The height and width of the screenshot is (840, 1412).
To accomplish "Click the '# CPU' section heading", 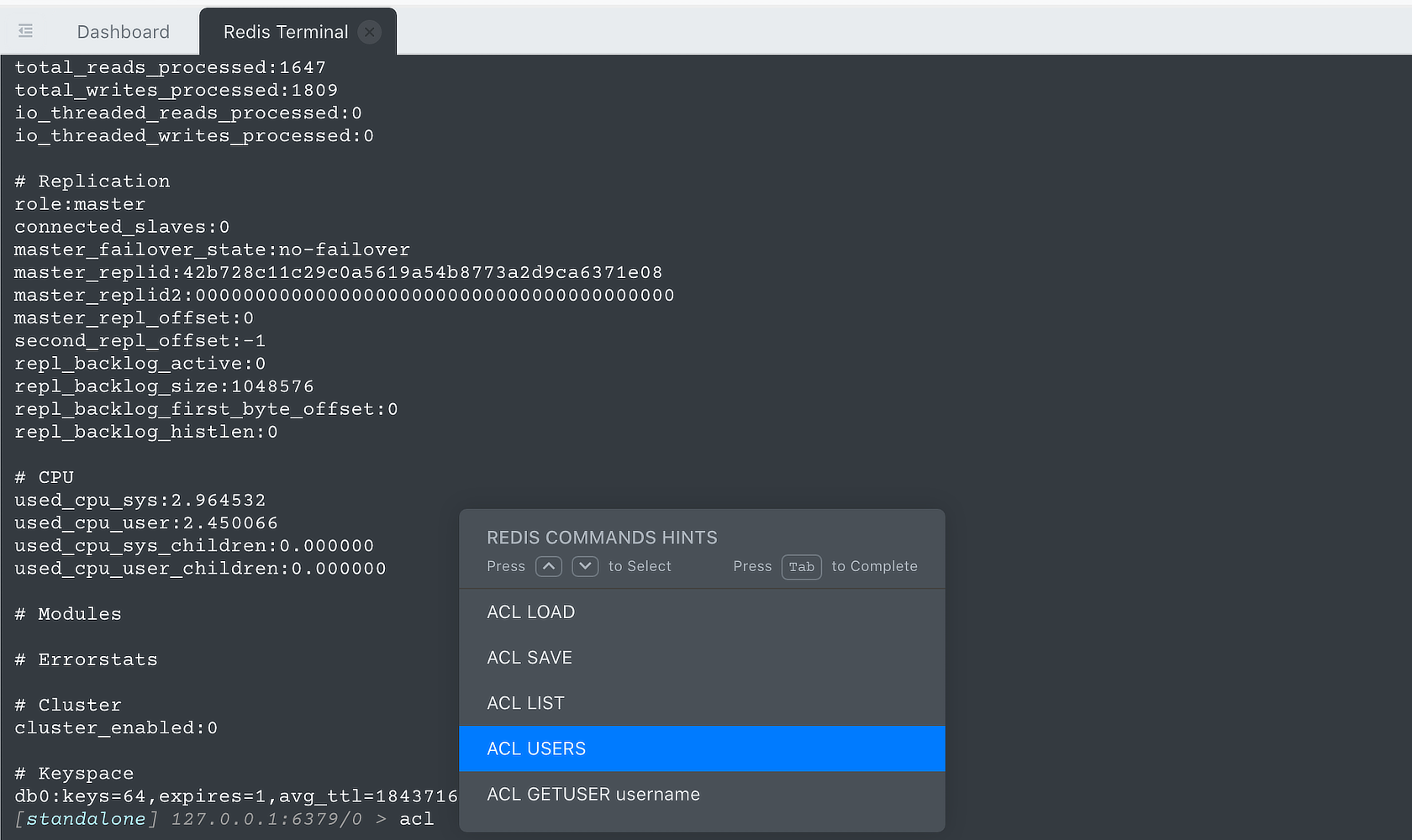I will click(x=45, y=477).
